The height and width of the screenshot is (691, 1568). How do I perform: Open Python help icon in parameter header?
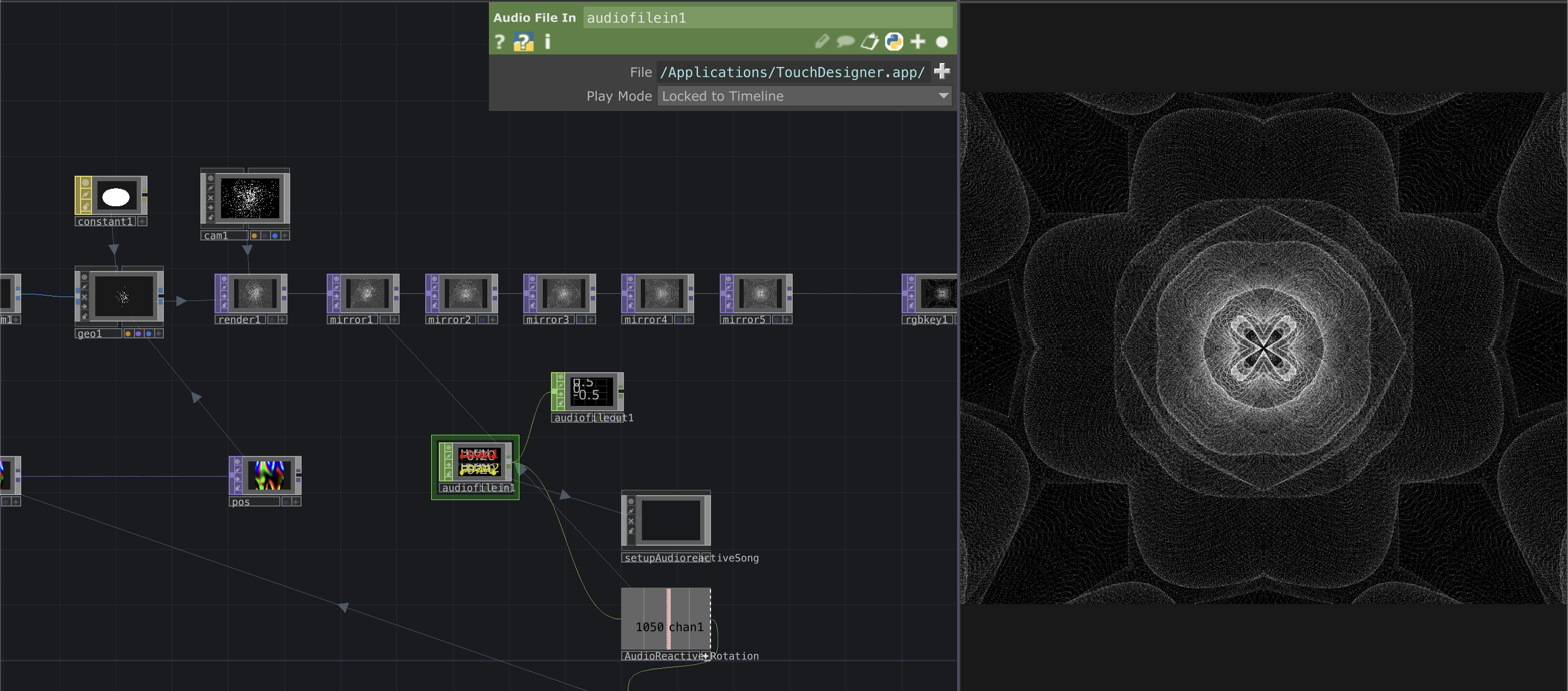(523, 41)
